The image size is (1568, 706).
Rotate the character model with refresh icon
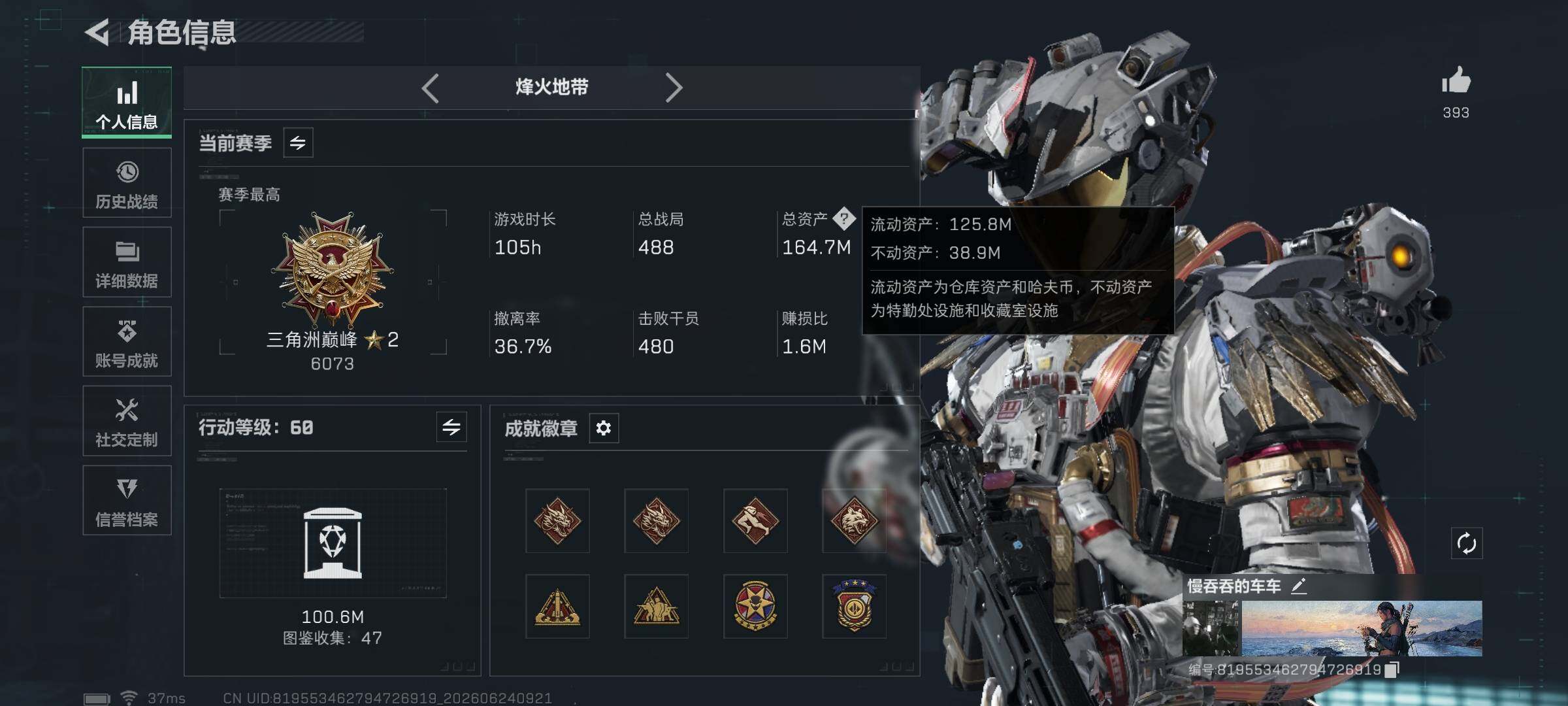pyautogui.click(x=1467, y=543)
